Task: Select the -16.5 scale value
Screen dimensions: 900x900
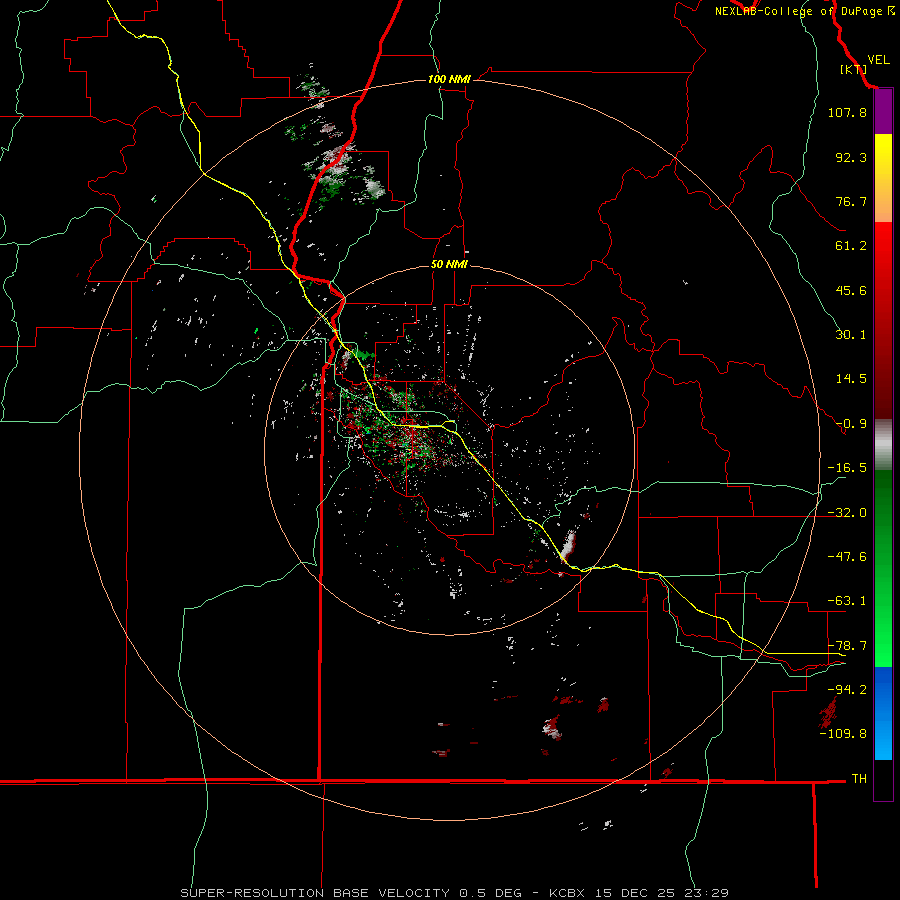Action: click(x=847, y=468)
